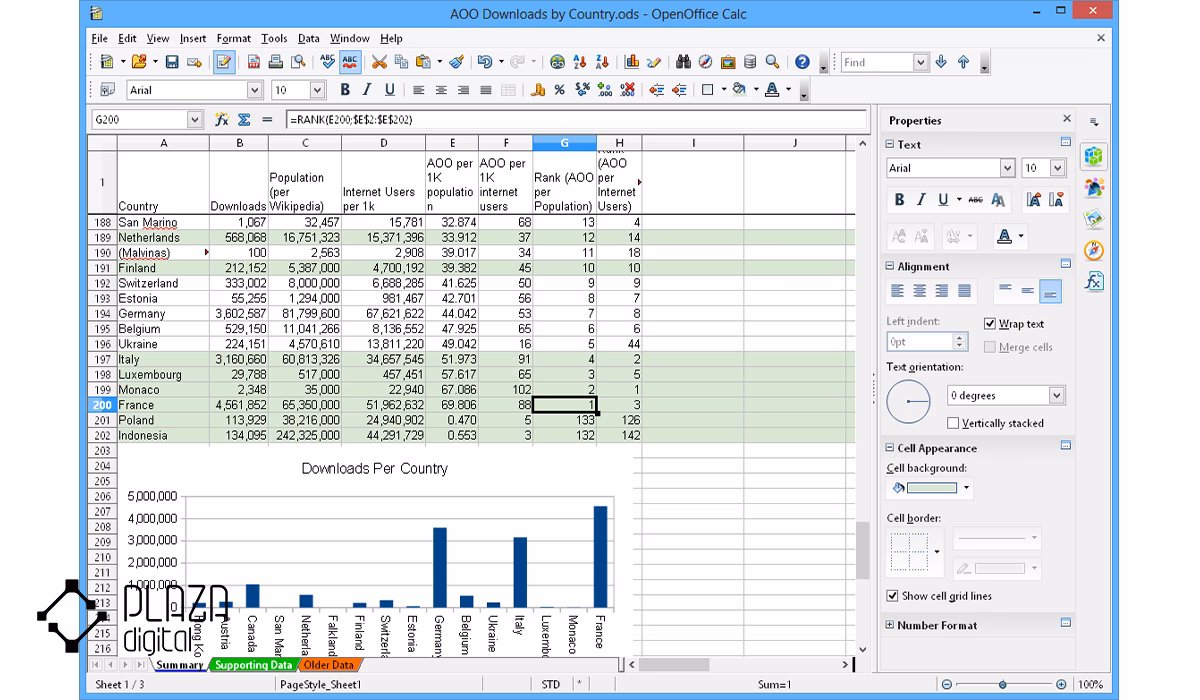Click the Sum sigma icon
Screen dimensions: 1200x700
pyautogui.click(x=244, y=119)
